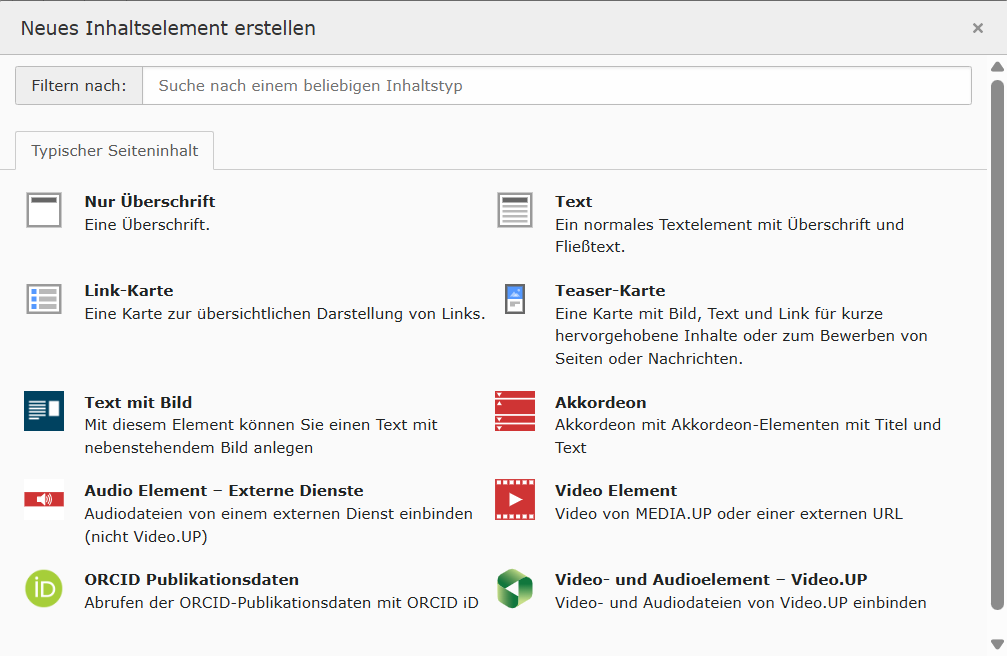The width and height of the screenshot is (1007, 656).
Task: Open the Nur Überschrift title link
Action: [150, 202]
